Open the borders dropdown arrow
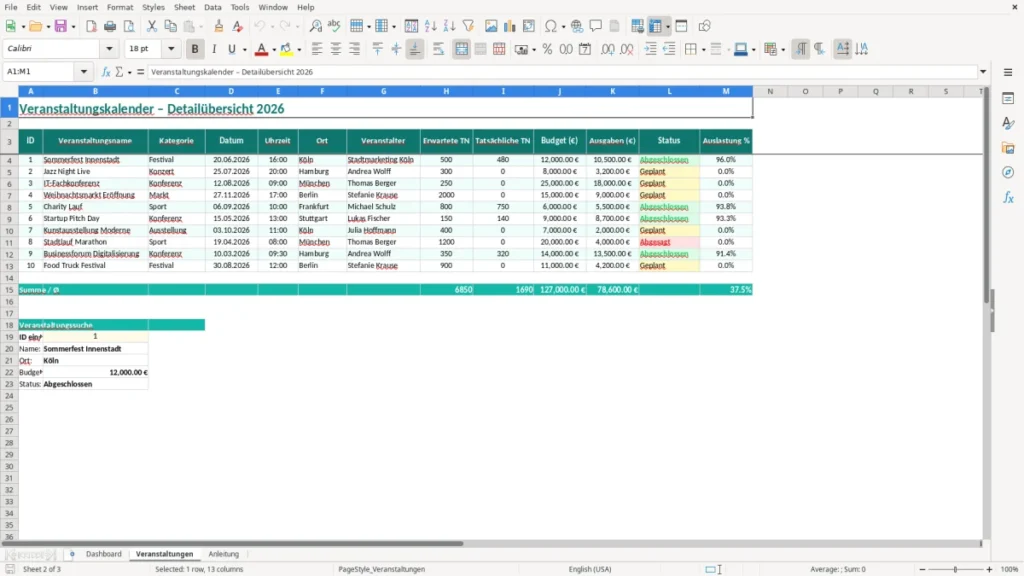Screen dimensions: 1024x576 click(703, 49)
